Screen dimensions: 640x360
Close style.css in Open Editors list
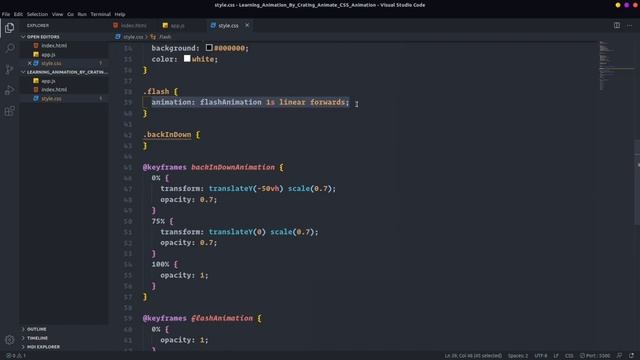click(x=29, y=63)
